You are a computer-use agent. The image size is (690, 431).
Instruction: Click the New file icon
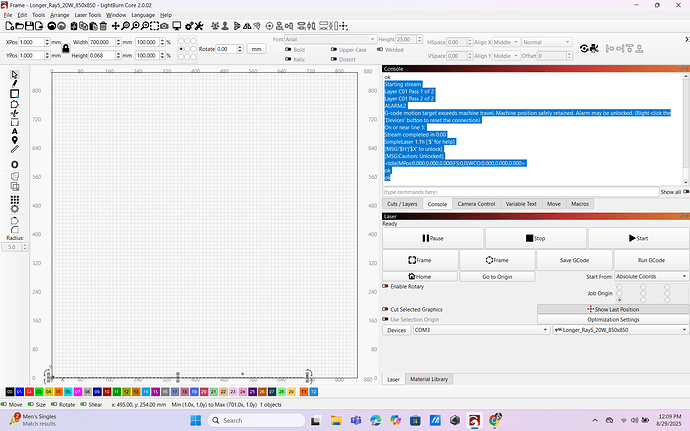coord(9,26)
